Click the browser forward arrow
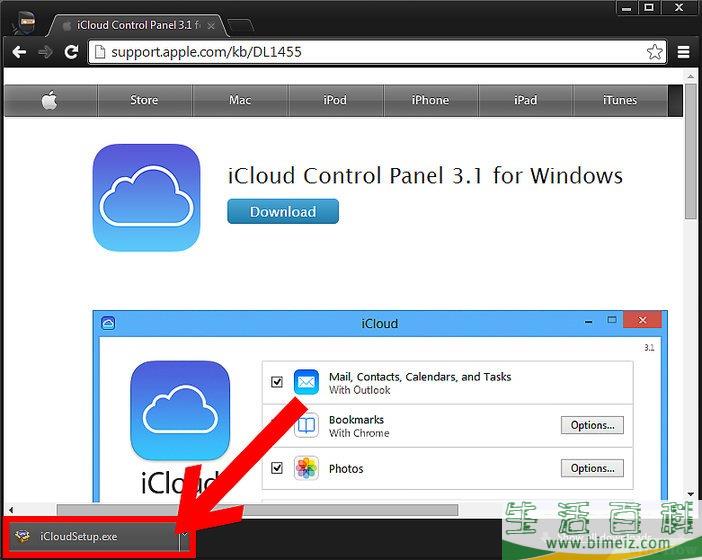The image size is (702, 560). pos(45,52)
